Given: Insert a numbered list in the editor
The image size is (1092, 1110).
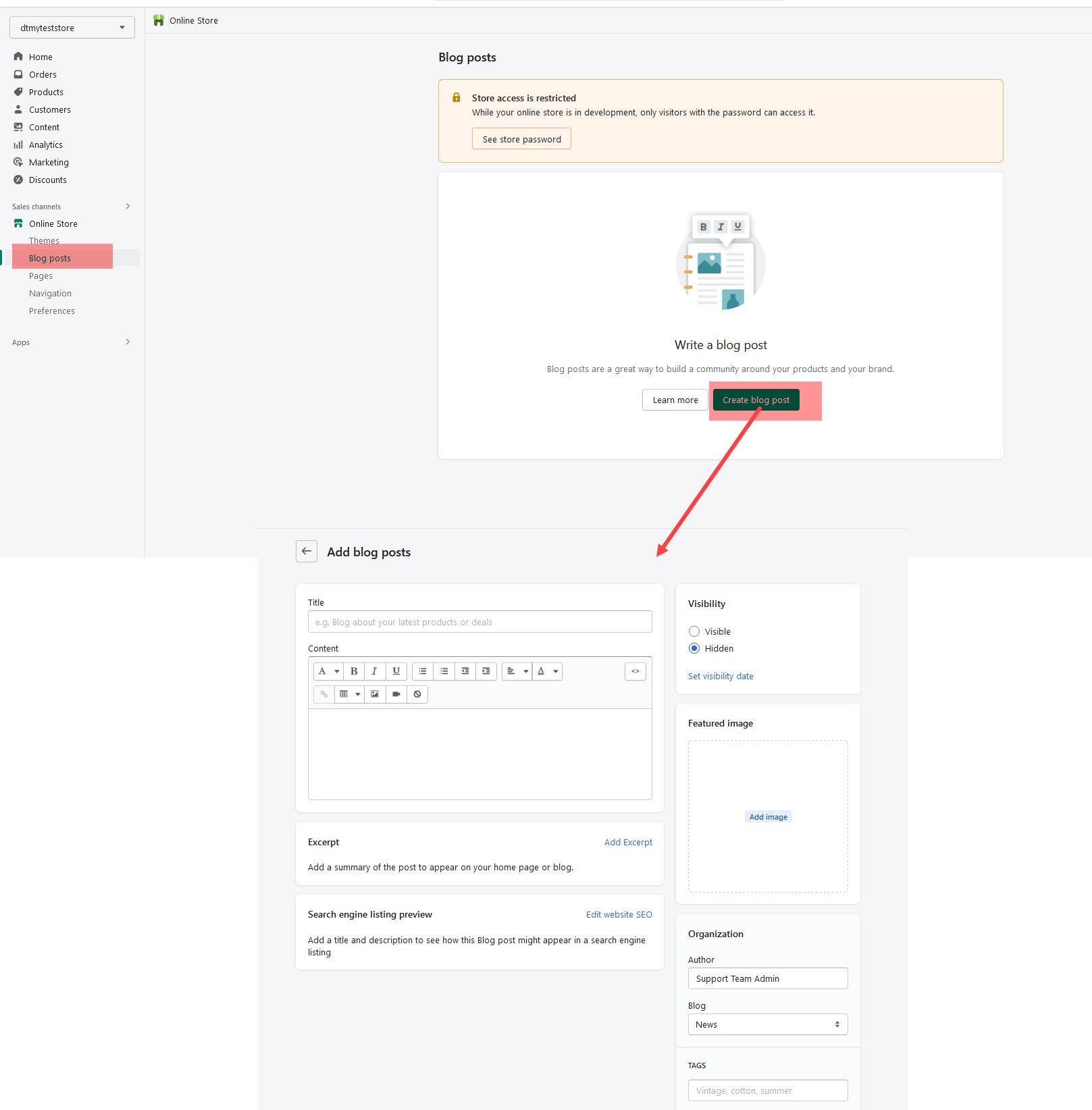Looking at the screenshot, I should click(x=444, y=671).
